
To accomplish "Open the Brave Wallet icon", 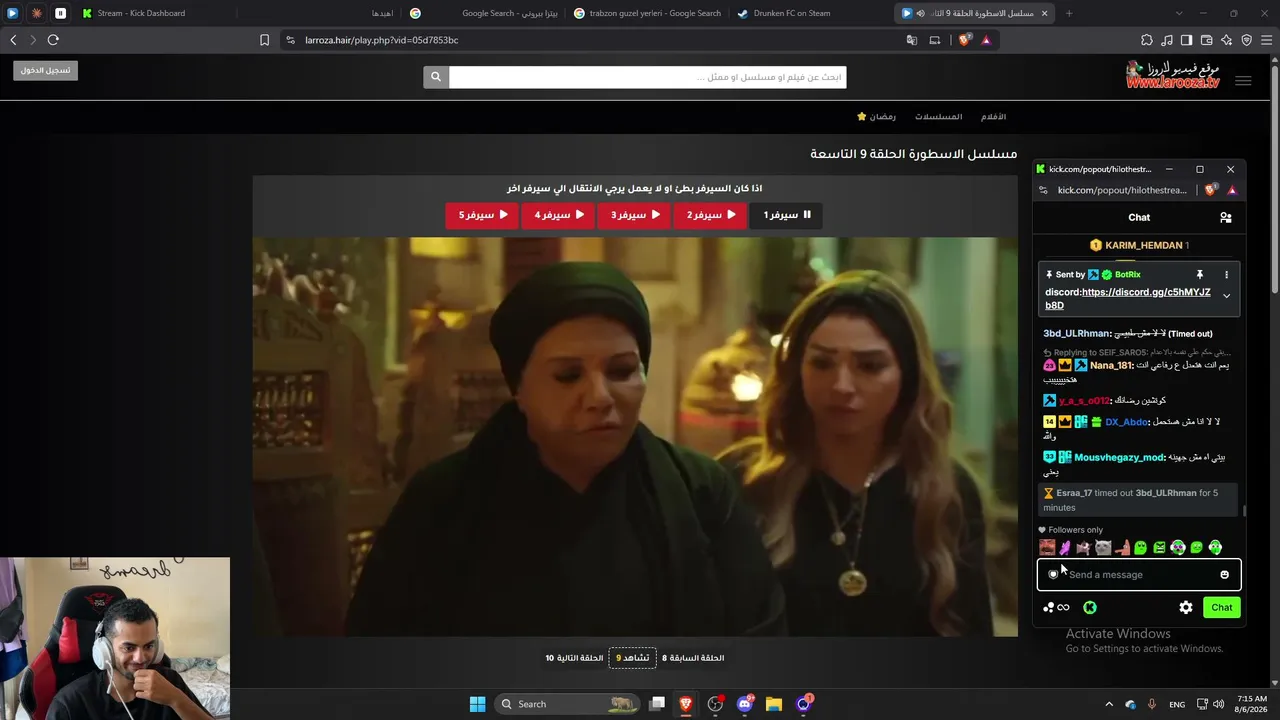I will (x=1206, y=40).
